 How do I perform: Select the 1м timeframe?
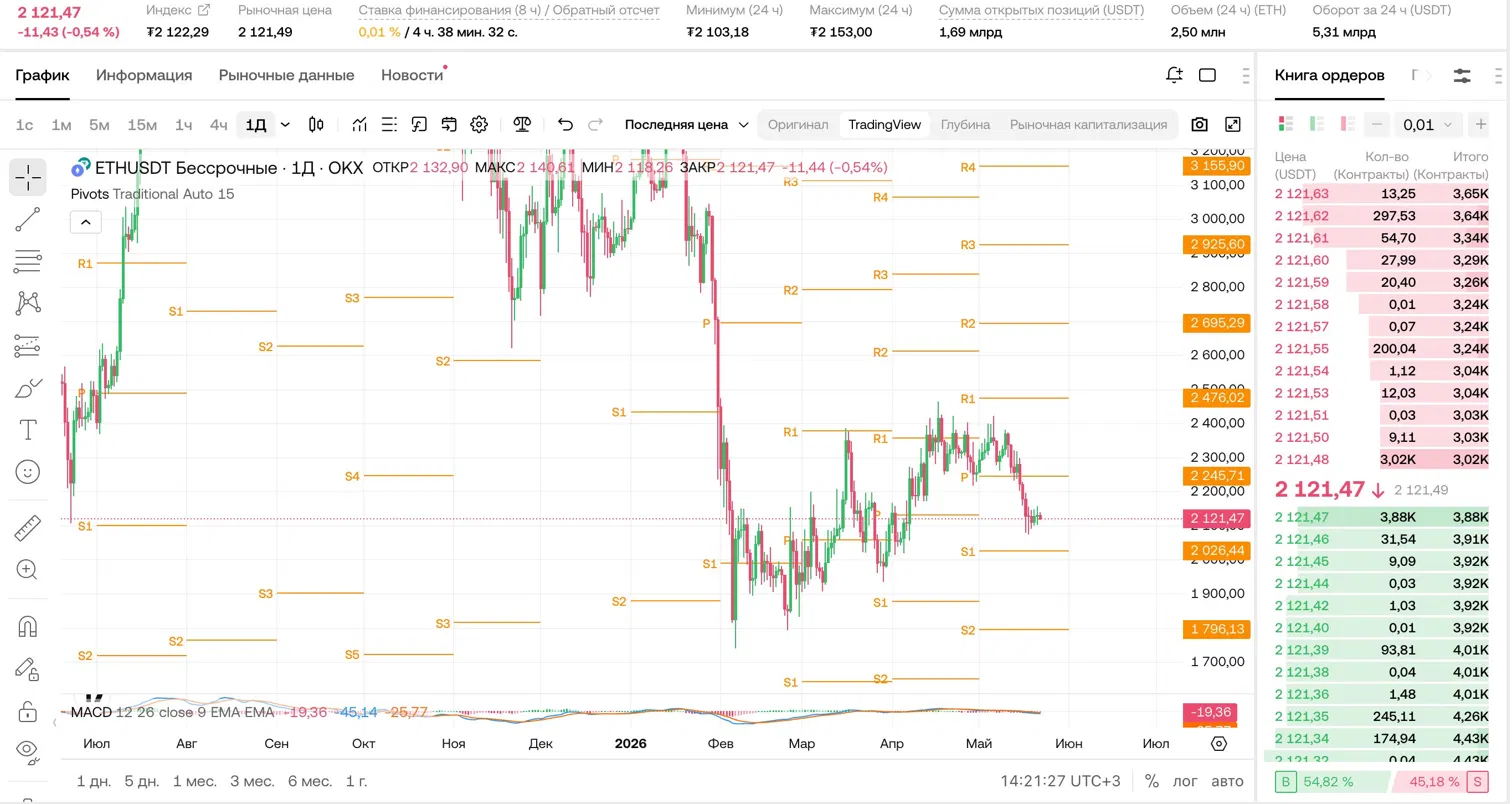(61, 125)
